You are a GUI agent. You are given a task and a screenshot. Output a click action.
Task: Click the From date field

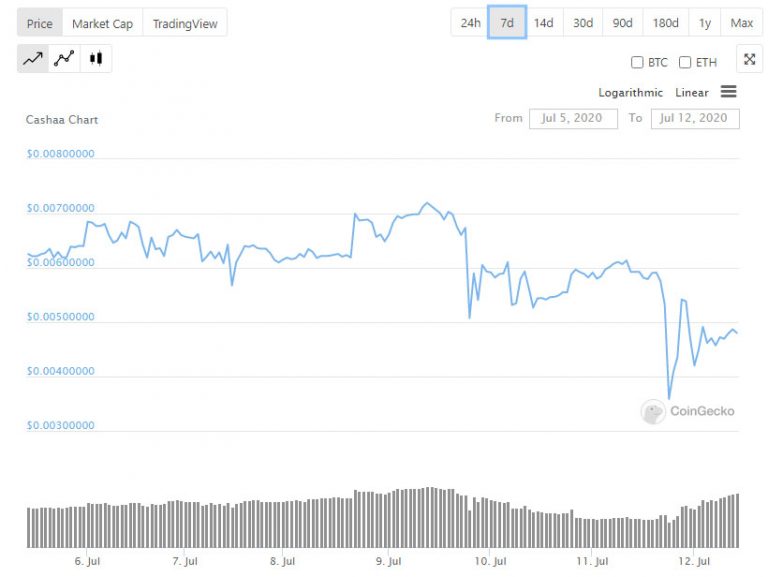coord(572,118)
